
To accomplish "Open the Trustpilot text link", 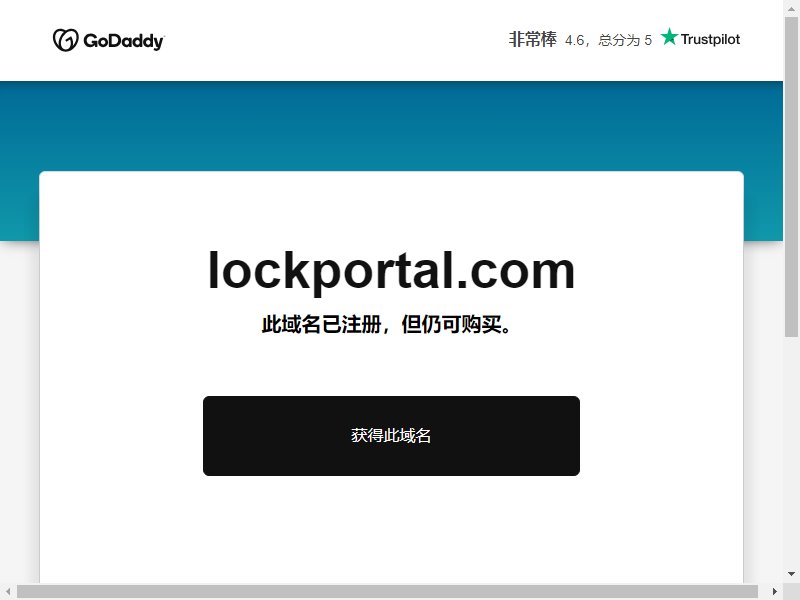I will click(x=710, y=39).
